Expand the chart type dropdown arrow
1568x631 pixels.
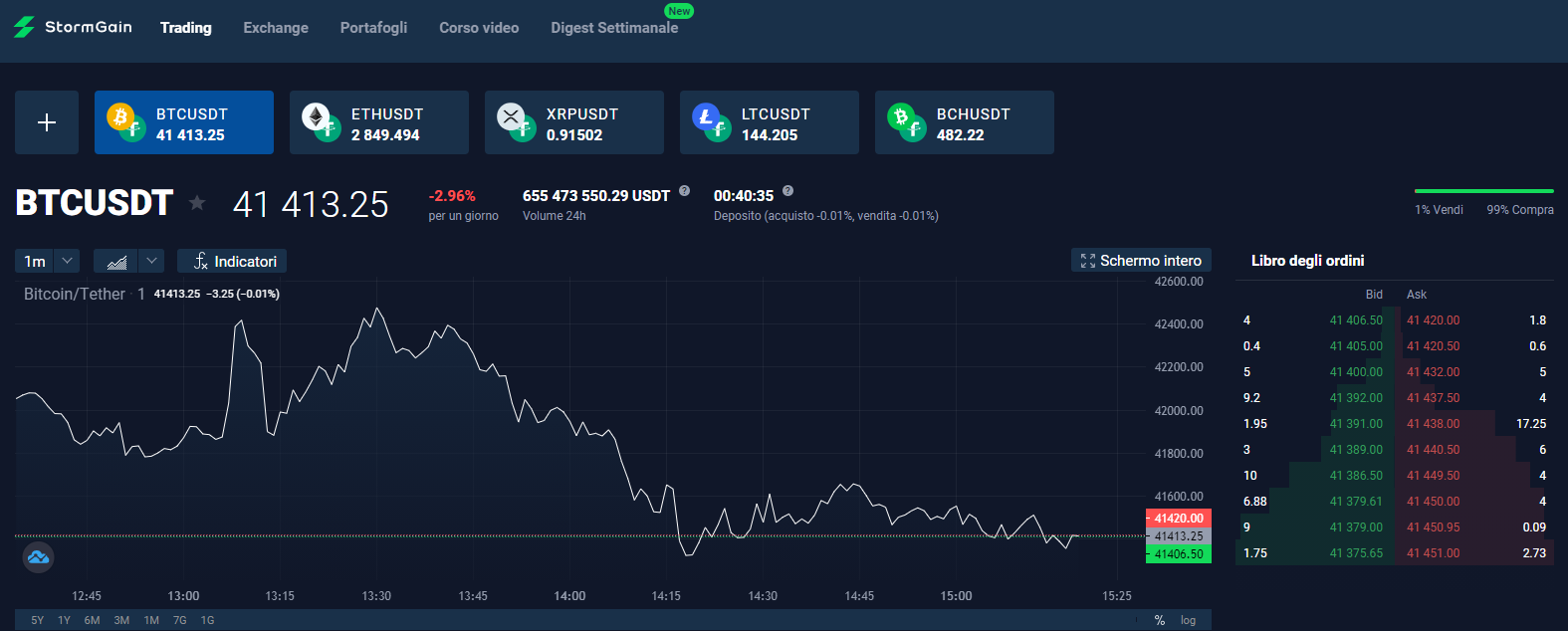pos(151,261)
